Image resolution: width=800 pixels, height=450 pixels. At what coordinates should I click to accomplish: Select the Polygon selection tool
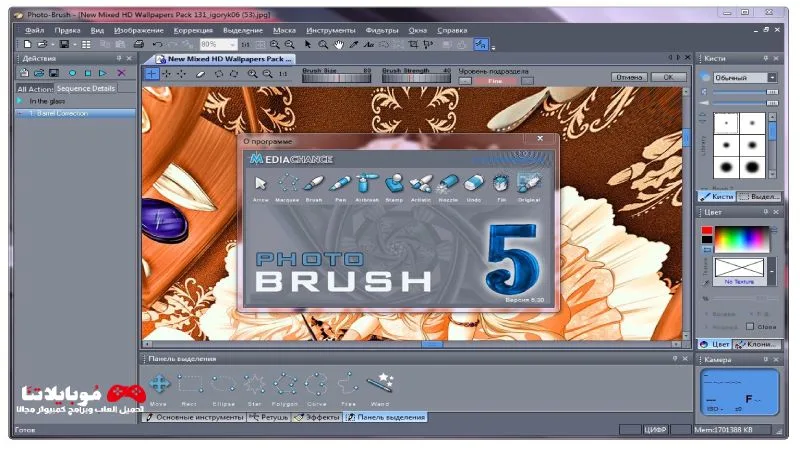[285, 384]
